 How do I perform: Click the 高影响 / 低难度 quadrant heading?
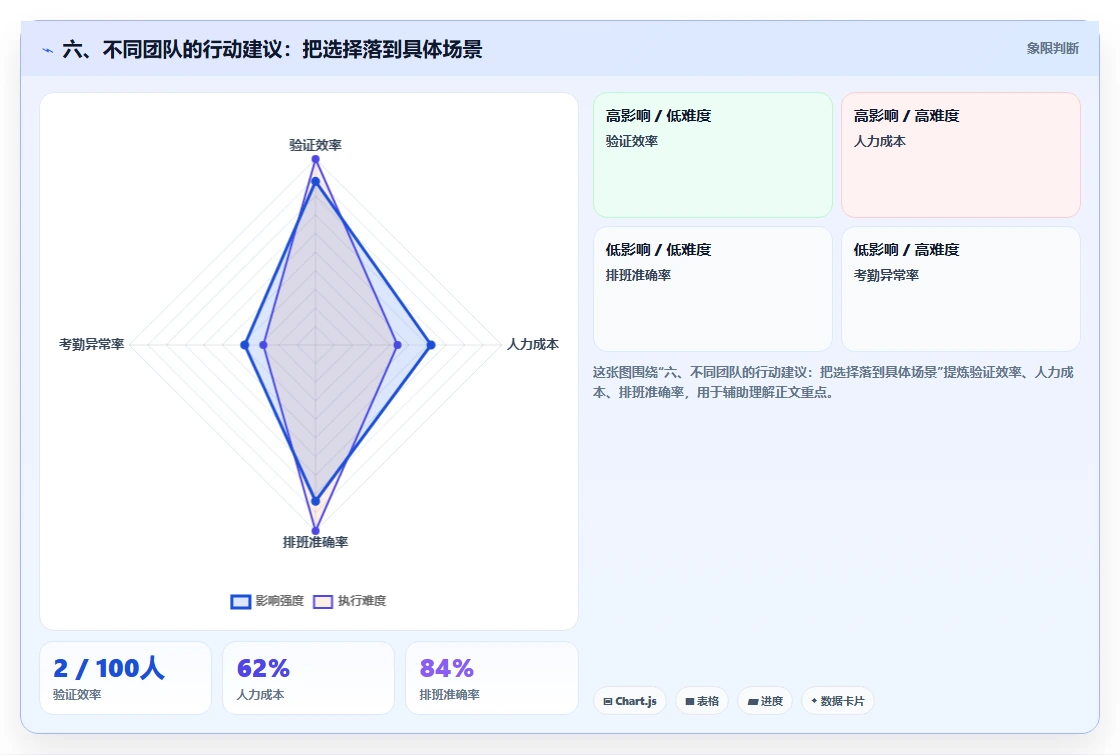tap(659, 116)
